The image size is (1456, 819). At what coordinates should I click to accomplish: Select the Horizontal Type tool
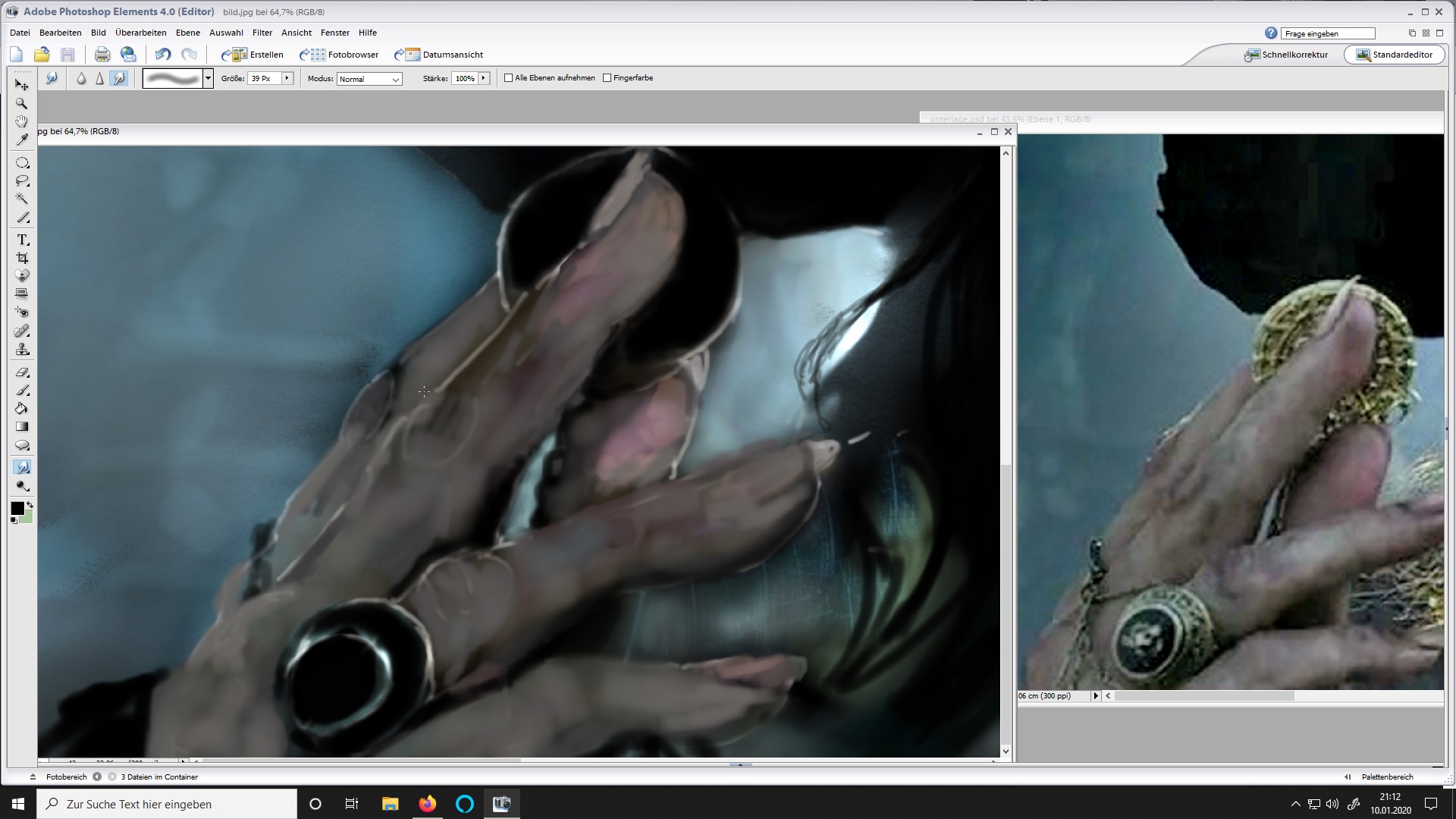click(22, 240)
